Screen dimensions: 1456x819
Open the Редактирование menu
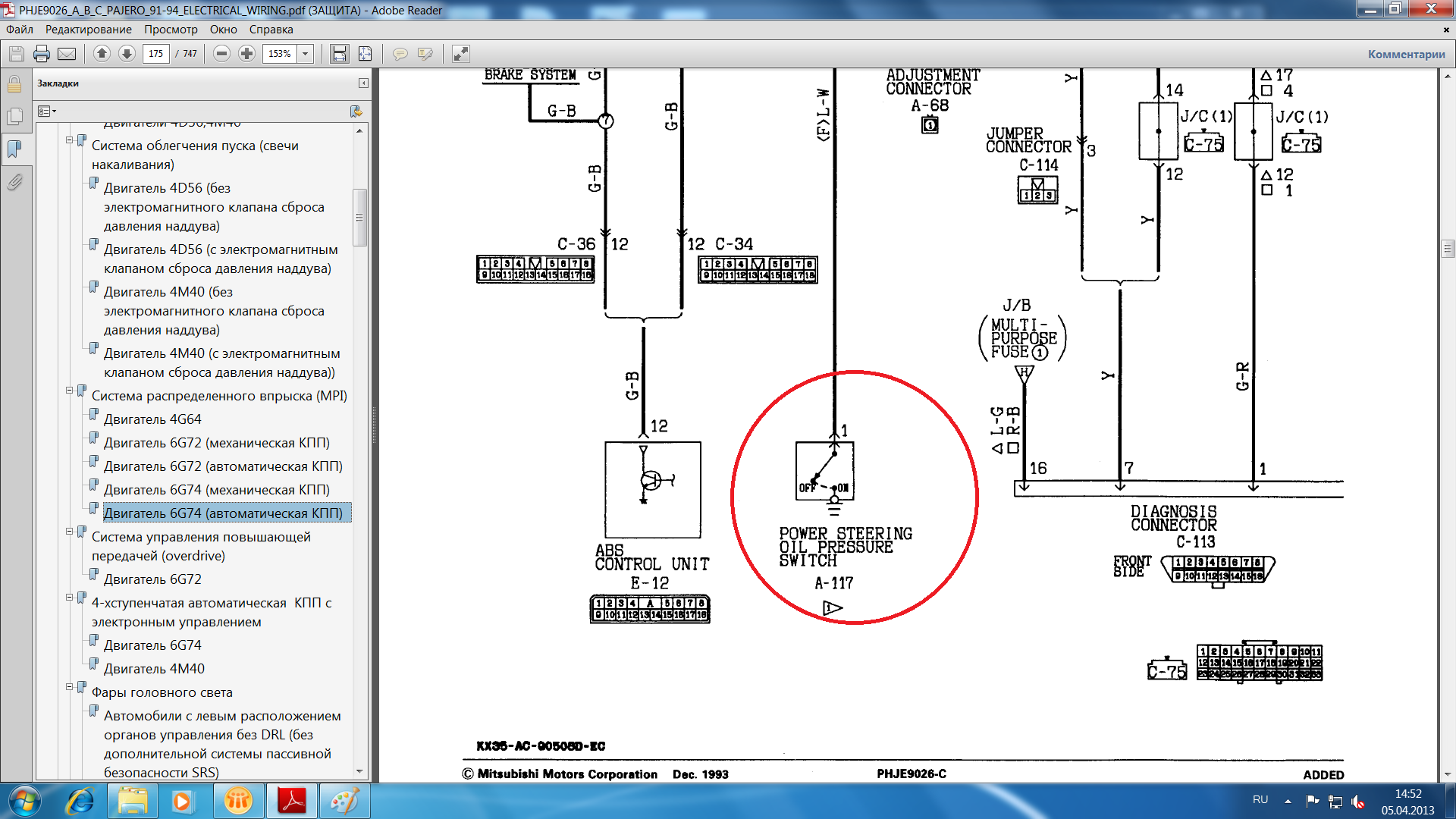[x=88, y=30]
